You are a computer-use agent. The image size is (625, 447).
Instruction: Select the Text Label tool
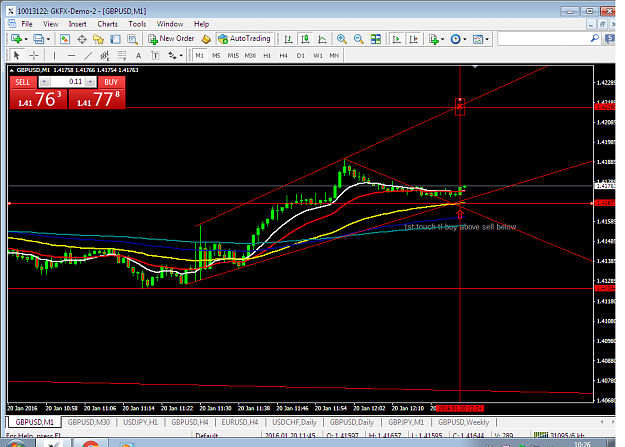click(155, 55)
